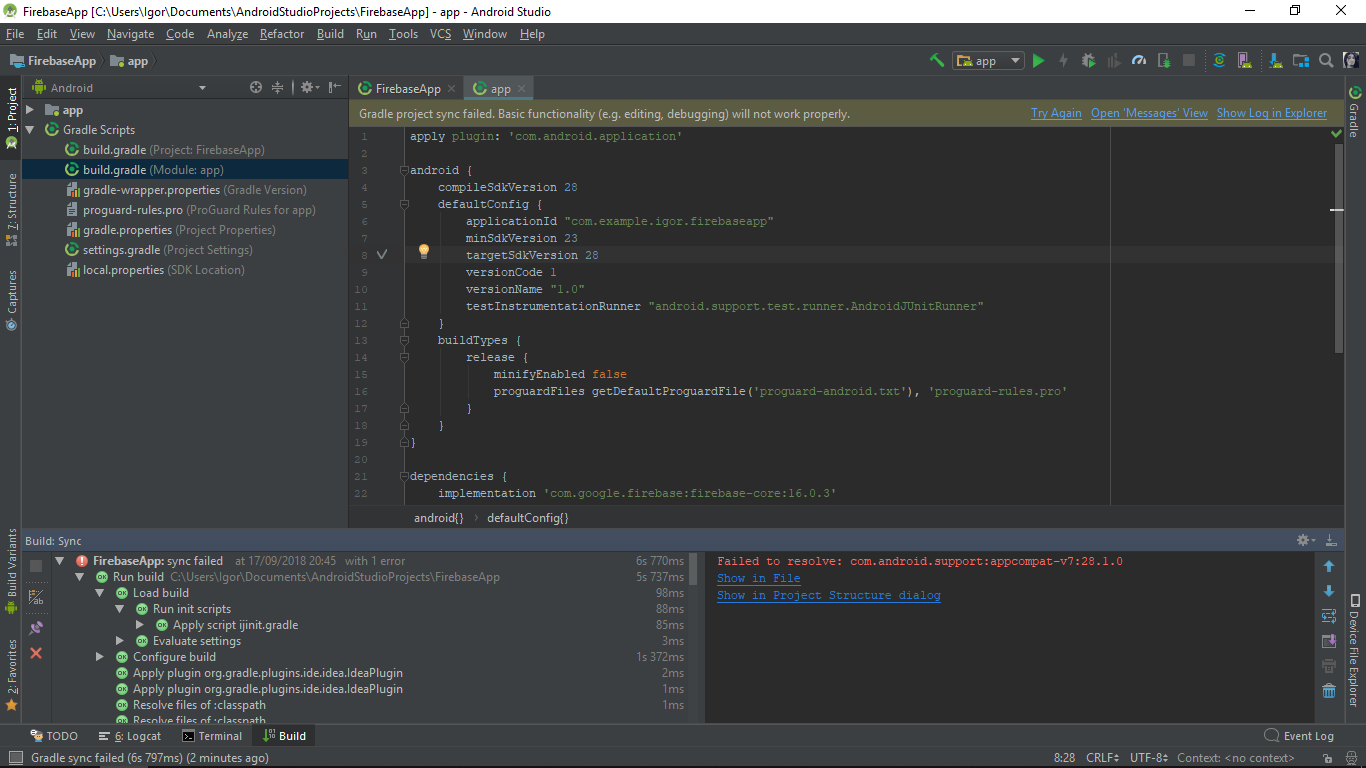Image resolution: width=1366 pixels, height=768 pixels.
Task: Expand the app module tree node
Action: (30, 110)
